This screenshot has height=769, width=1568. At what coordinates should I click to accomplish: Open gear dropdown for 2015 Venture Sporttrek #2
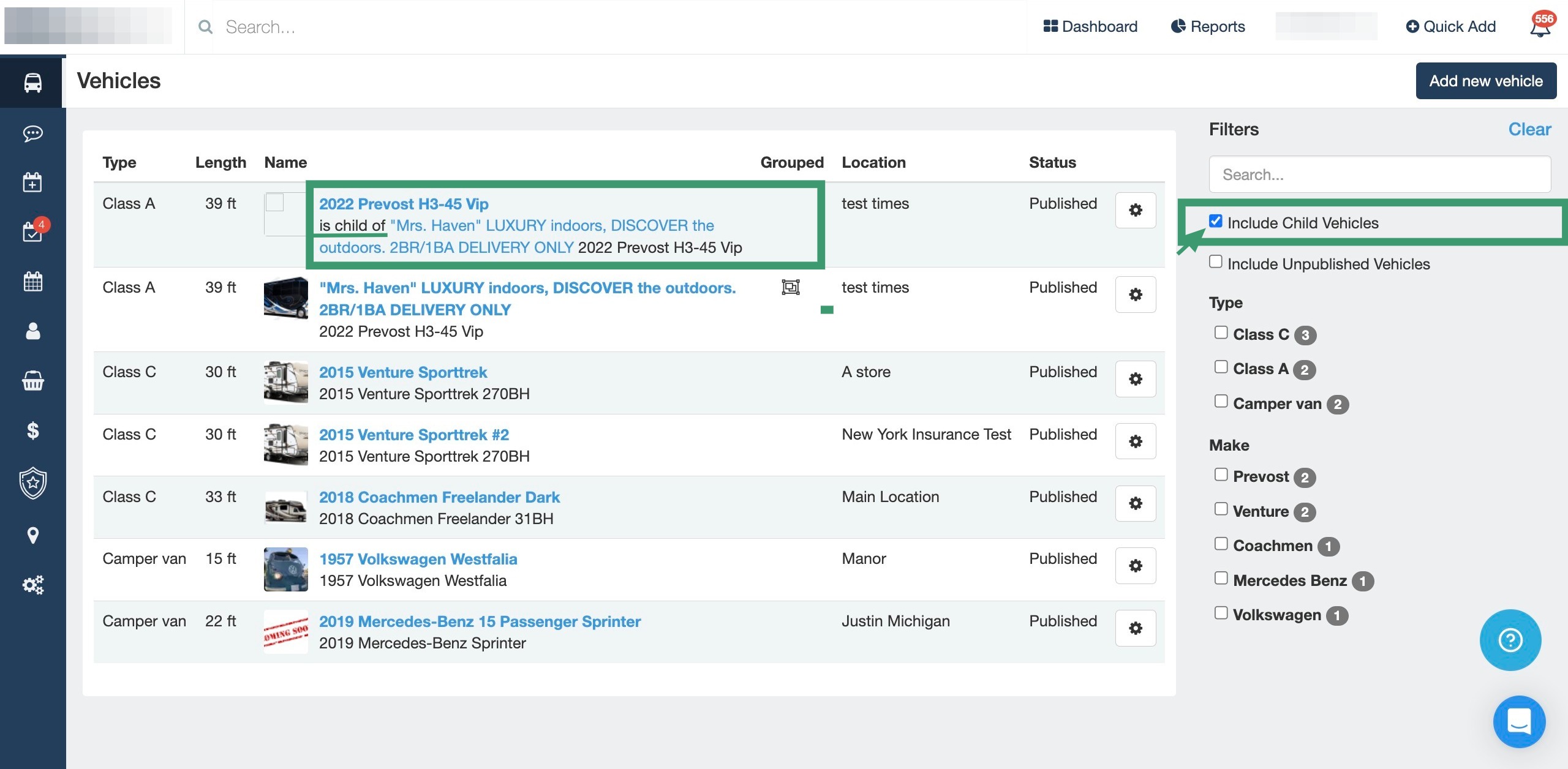pos(1135,441)
